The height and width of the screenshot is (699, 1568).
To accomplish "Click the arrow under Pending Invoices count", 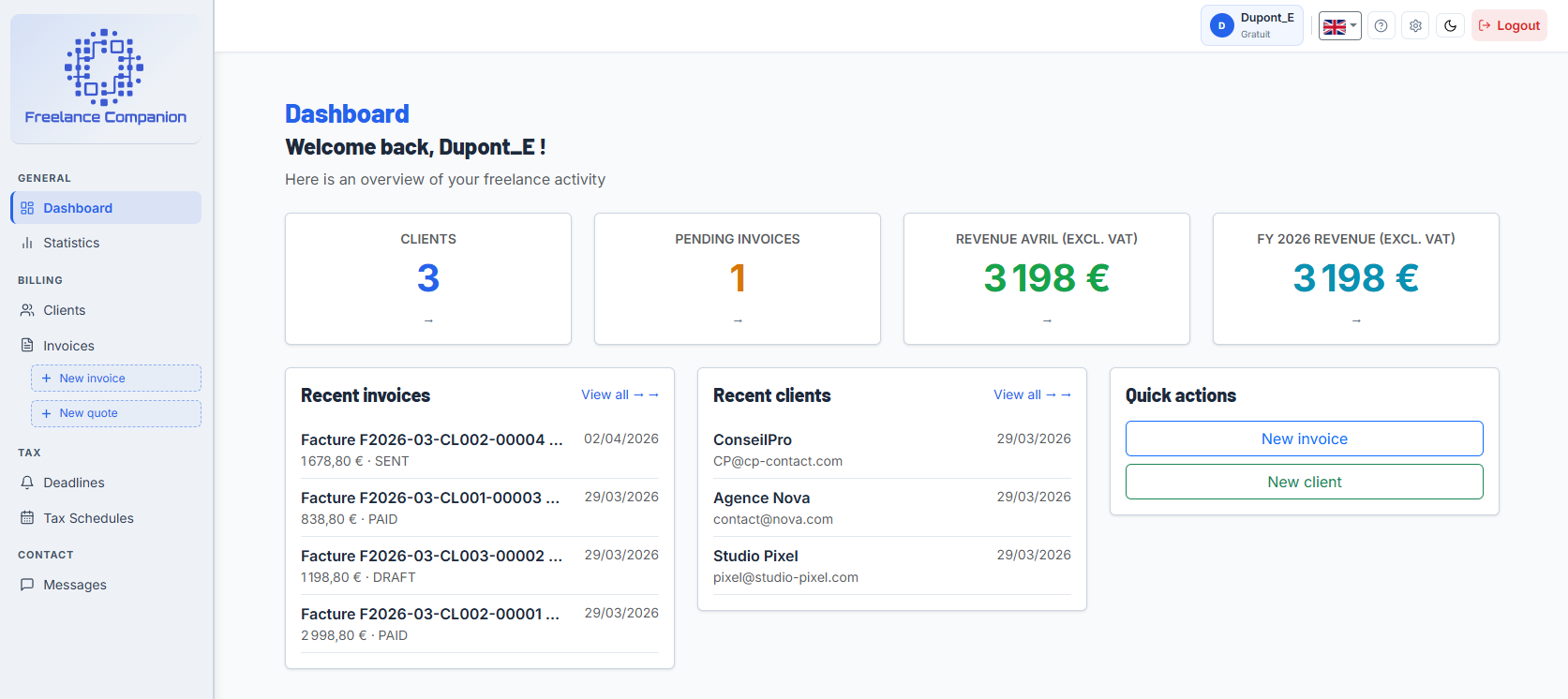I will [x=738, y=320].
